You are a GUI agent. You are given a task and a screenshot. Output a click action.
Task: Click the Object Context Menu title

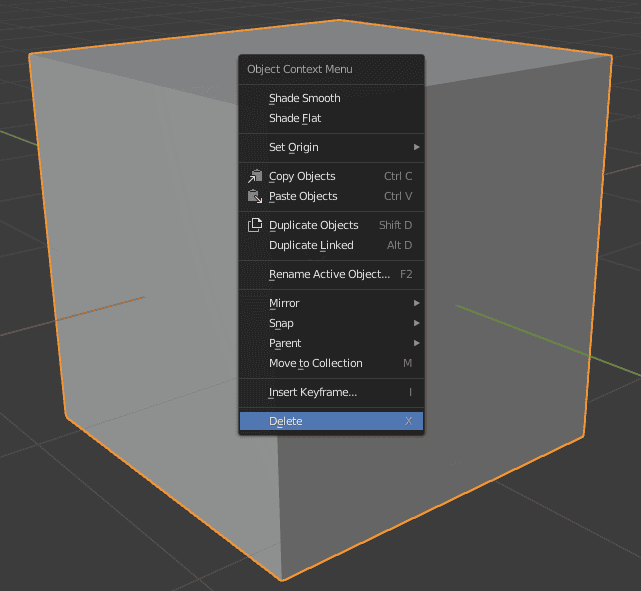(300, 69)
